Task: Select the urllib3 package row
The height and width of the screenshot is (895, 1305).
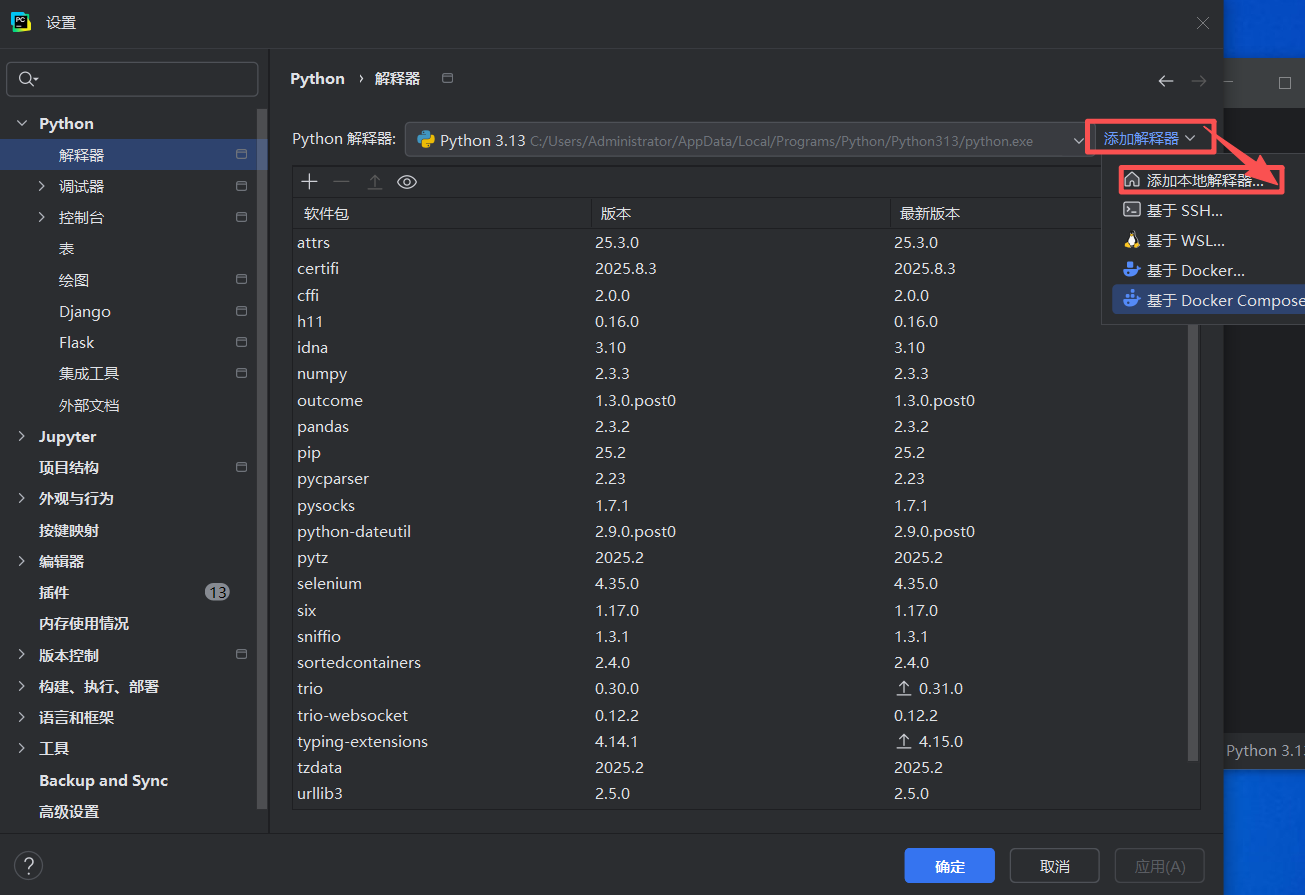Action: click(740, 793)
